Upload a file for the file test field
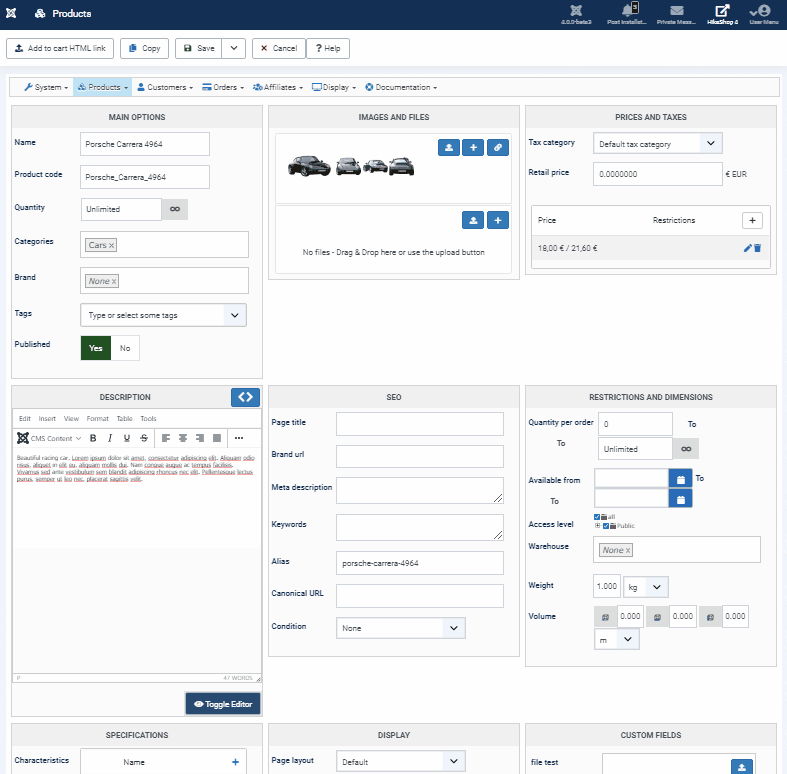787x774 pixels. [742, 767]
